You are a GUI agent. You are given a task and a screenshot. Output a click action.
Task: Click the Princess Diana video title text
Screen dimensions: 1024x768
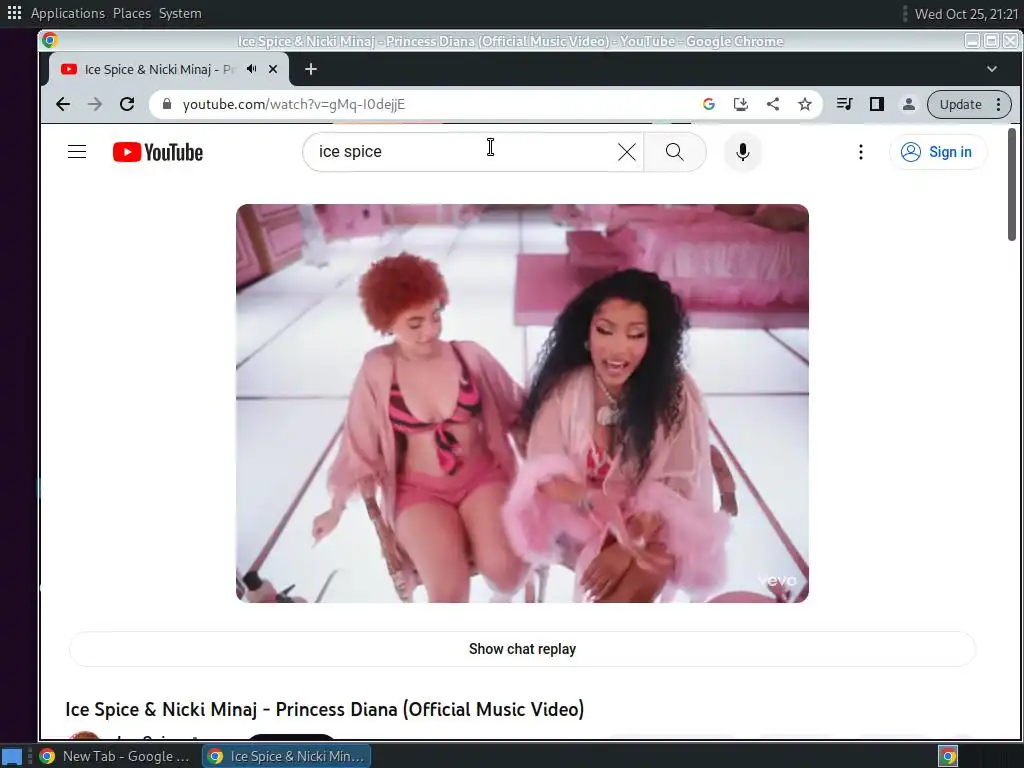pyautogui.click(x=325, y=709)
